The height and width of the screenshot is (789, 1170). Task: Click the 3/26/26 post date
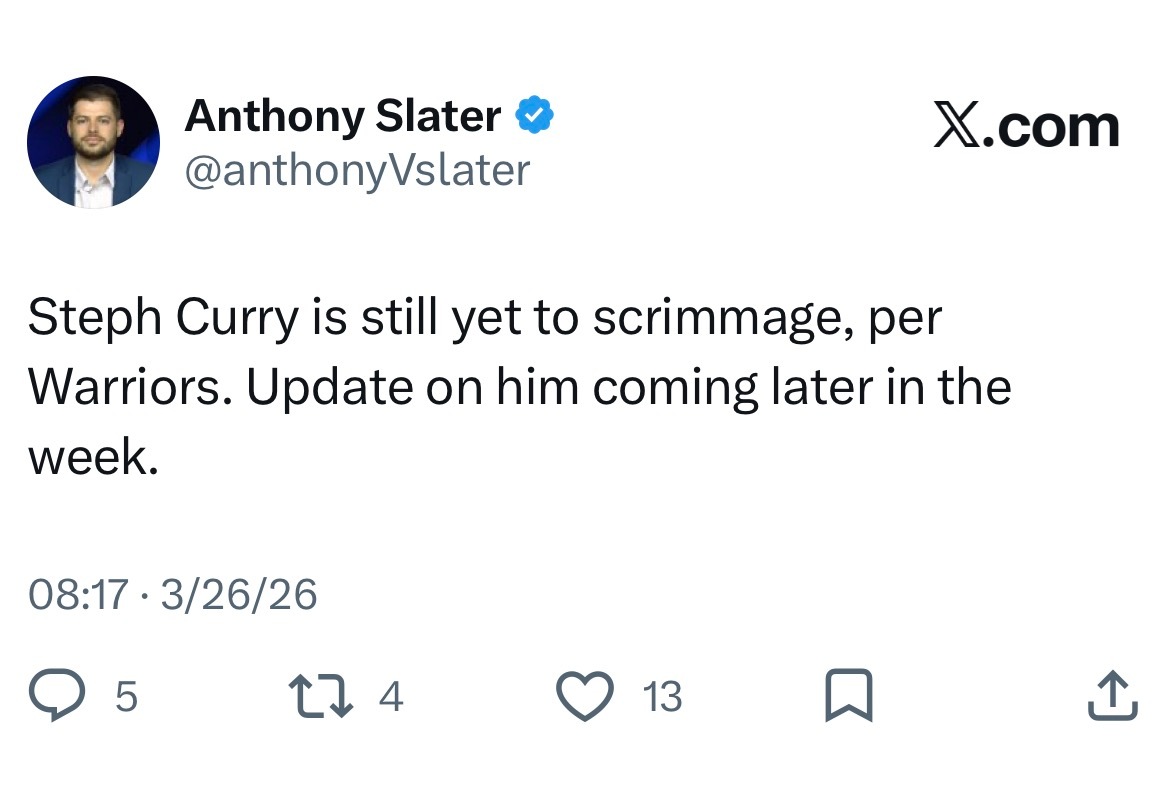pyautogui.click(x=238, y=595)
